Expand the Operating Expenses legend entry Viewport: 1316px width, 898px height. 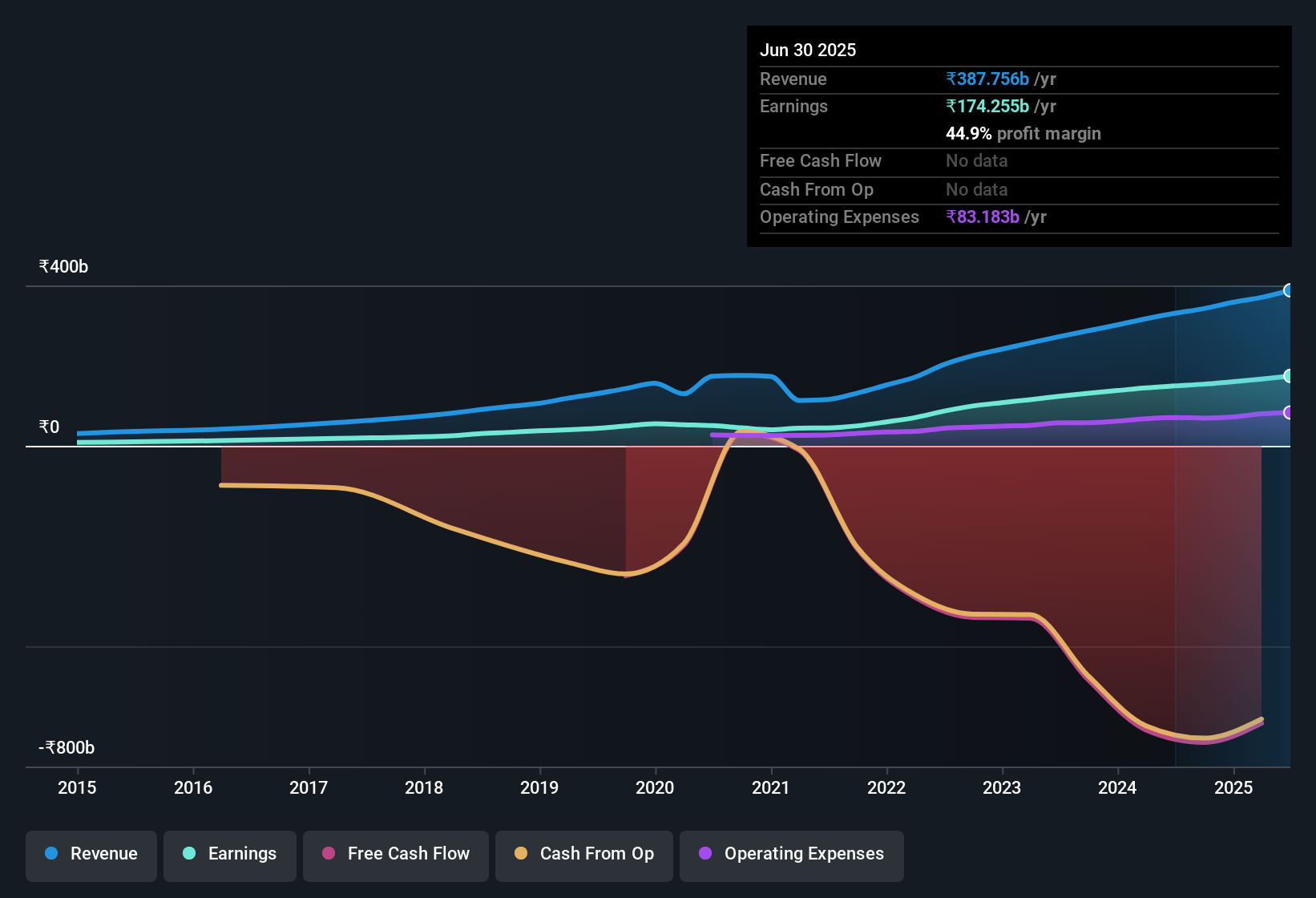click(791, 855)
